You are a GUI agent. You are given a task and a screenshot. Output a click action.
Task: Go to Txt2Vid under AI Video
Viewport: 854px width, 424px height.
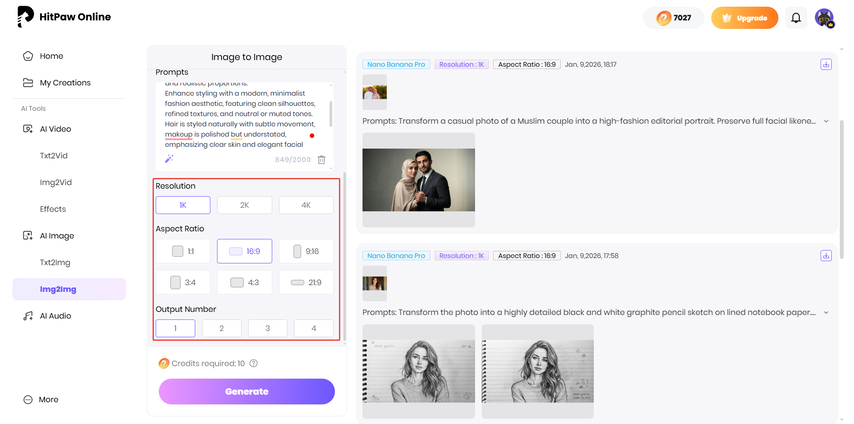[55, 156]
